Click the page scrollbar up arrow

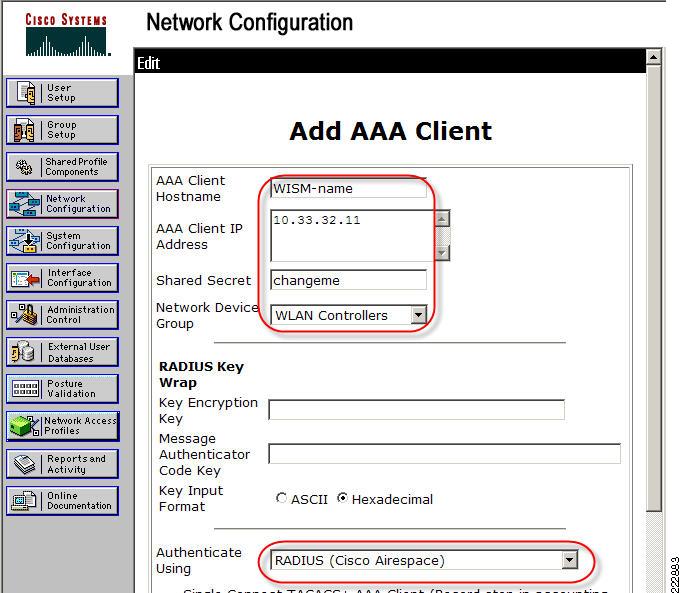coord(653,57)
